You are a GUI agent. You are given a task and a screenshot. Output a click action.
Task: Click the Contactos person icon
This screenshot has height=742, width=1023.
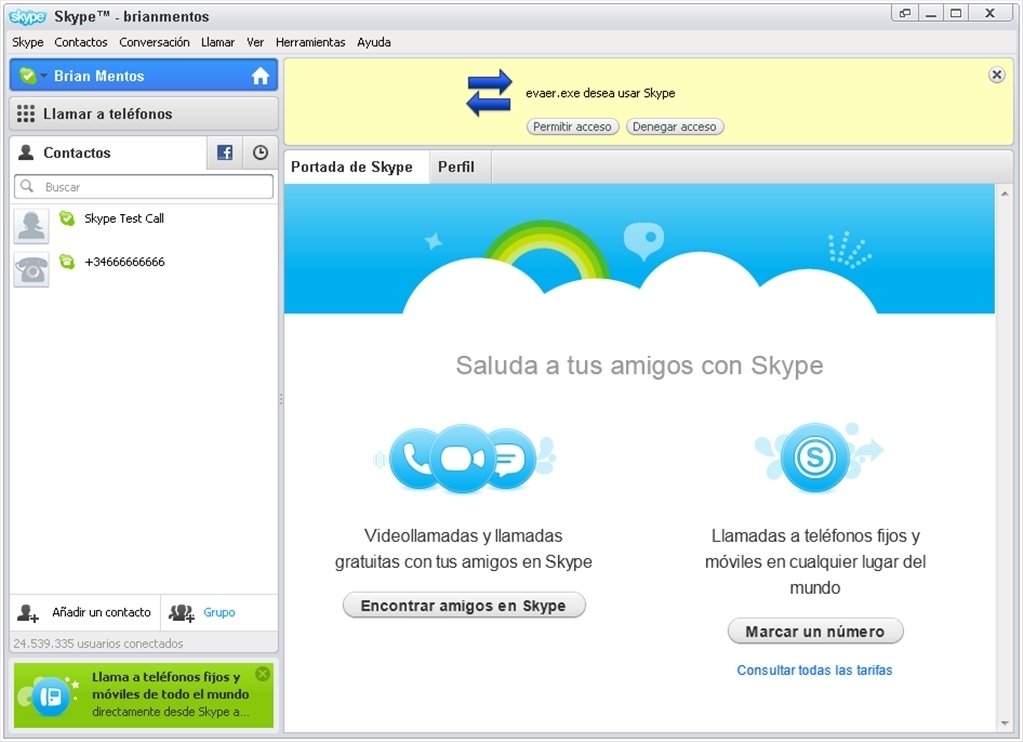pos(26,153)
